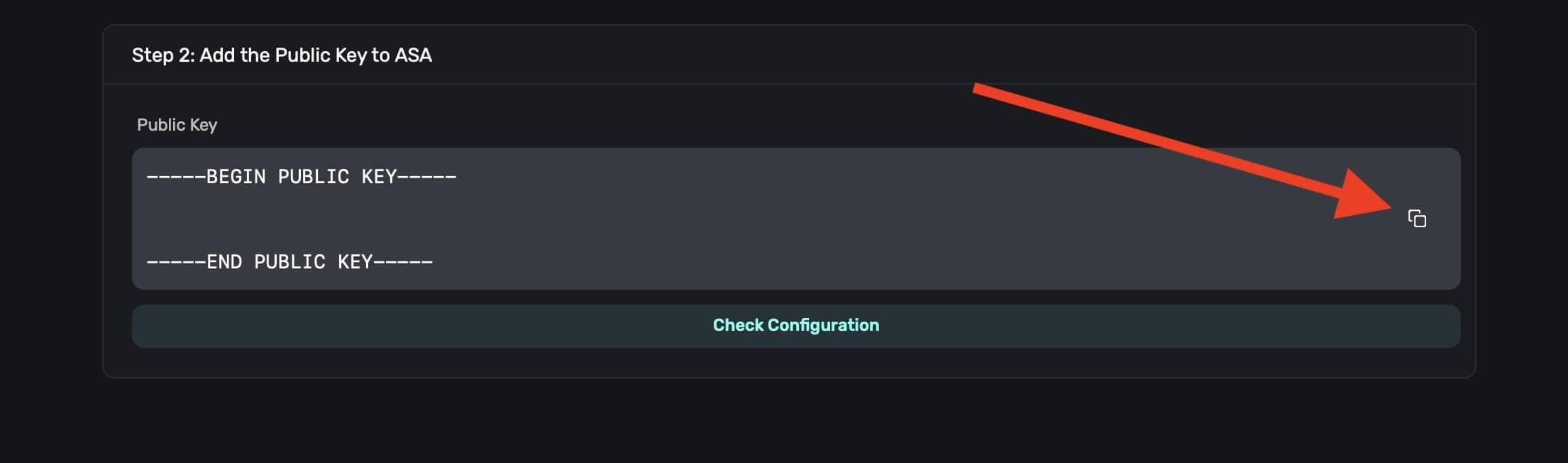This screenshot has height=463, width=1568.
Task: Click the dashes after END PUBLIC KEY
Action: [403, 262]
